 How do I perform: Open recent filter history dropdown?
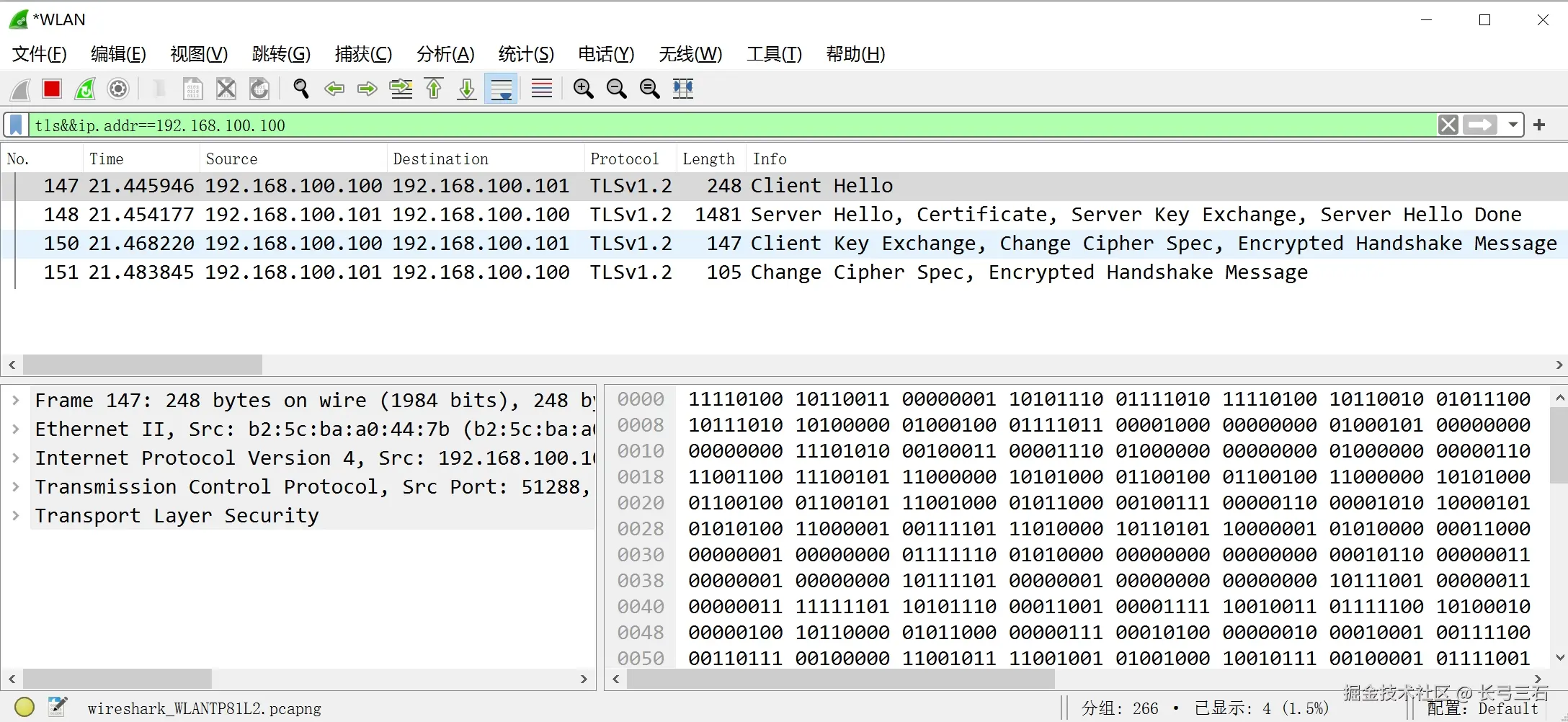(1513, 125)
